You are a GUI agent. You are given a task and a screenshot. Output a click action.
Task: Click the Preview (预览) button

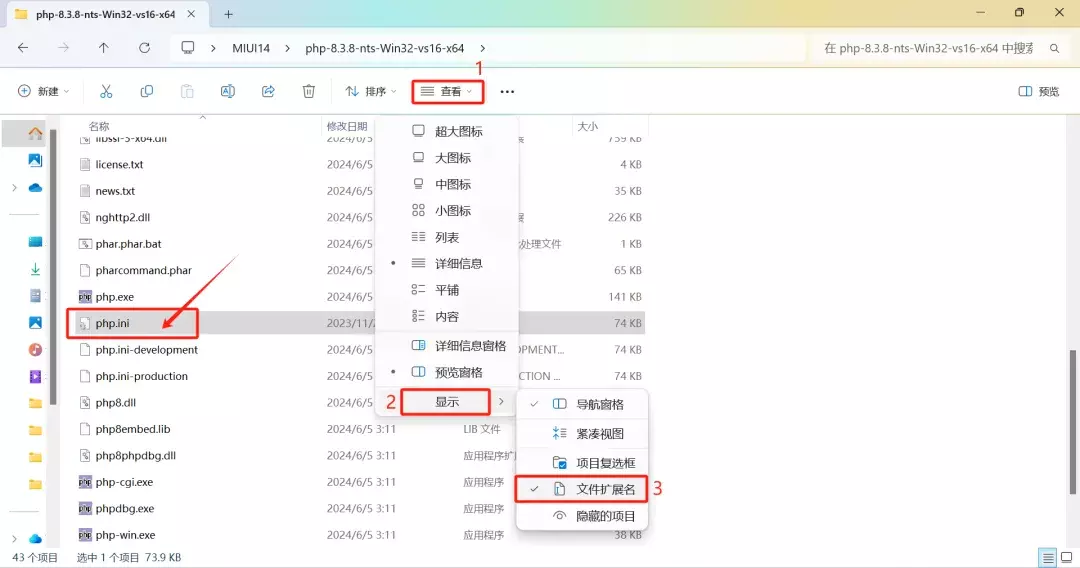1039,92
